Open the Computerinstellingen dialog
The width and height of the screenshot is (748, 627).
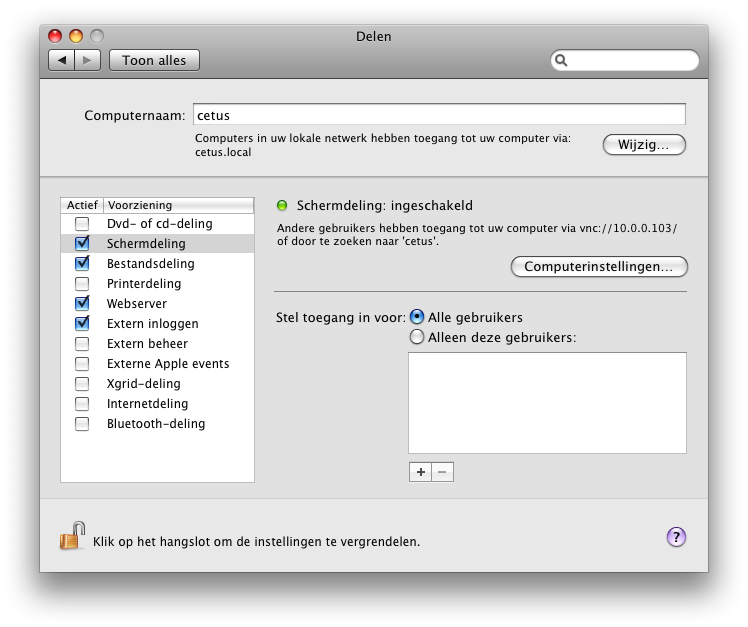click(x=599, y=266)
